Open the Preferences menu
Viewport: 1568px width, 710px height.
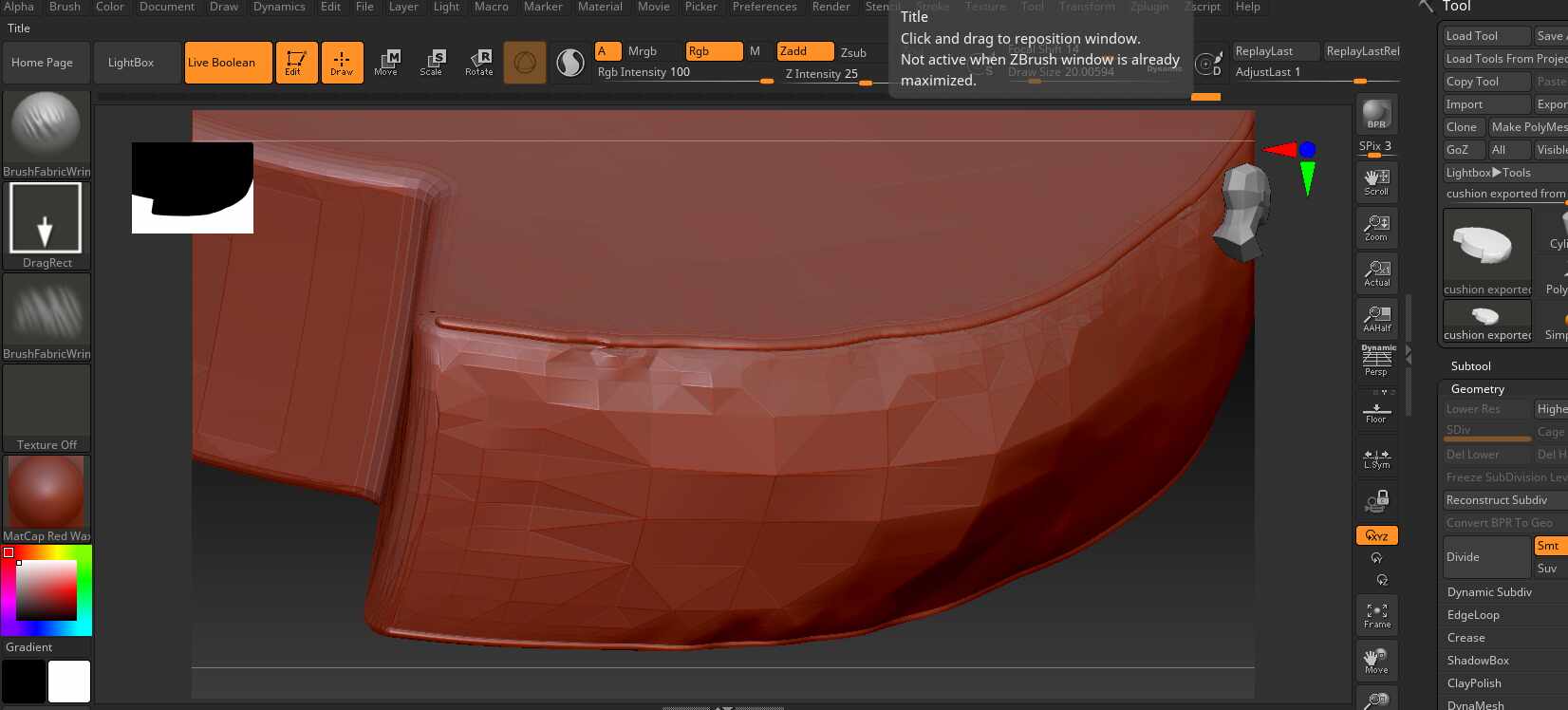764,7
